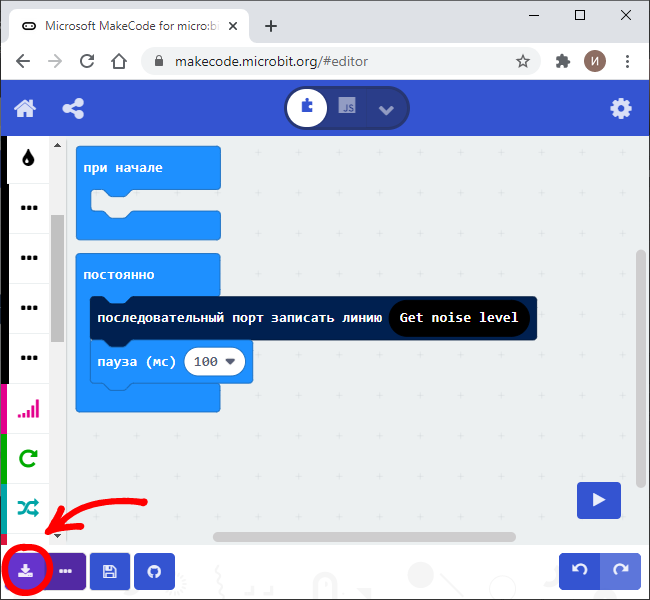Open the Radio signal bars category
650x600 pixels.
click(28, 409)
